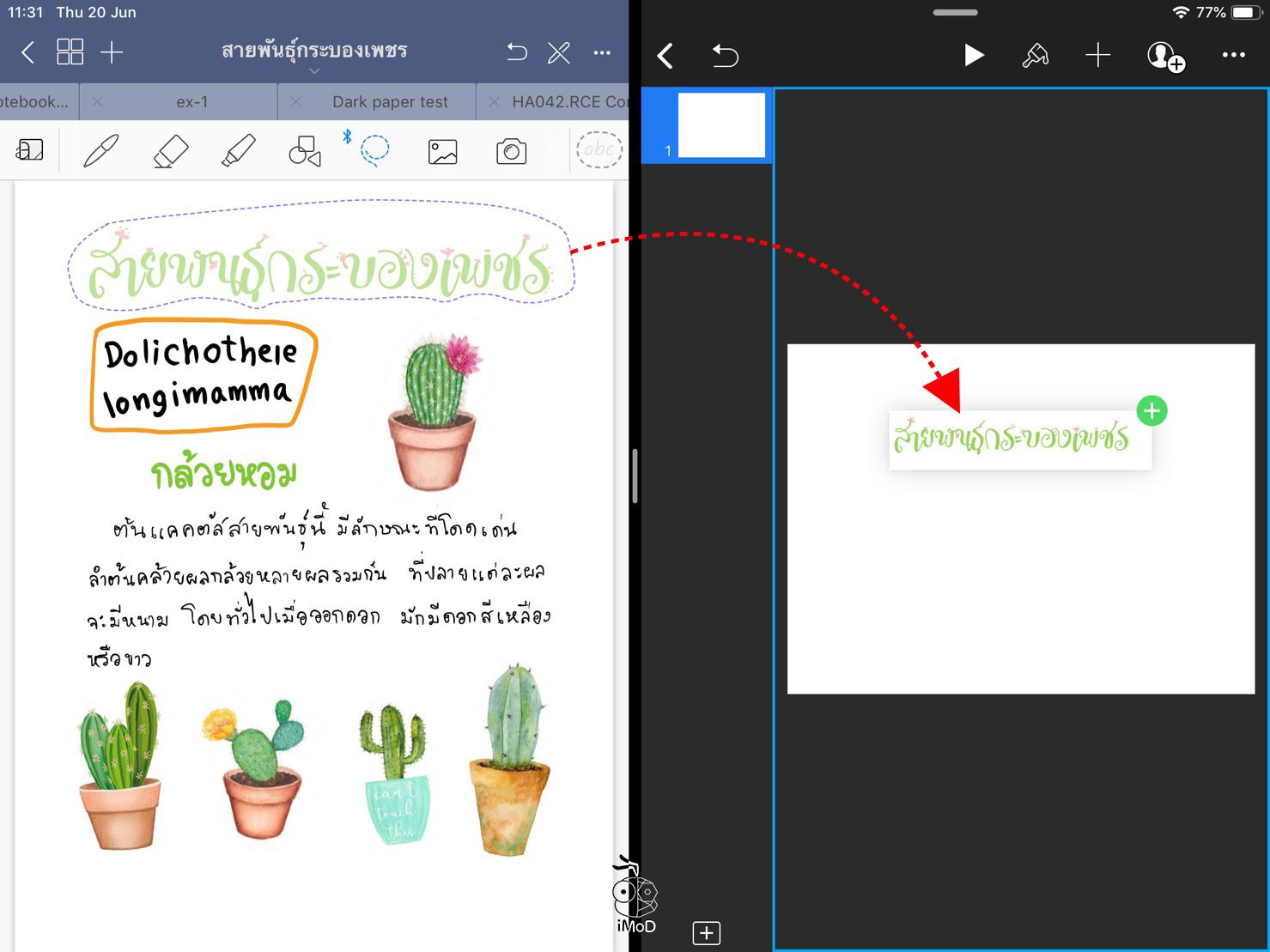Viewport: 1270px width, 952px height.
Task: Select slide 1 thumbnail
Action: [720, 125]
